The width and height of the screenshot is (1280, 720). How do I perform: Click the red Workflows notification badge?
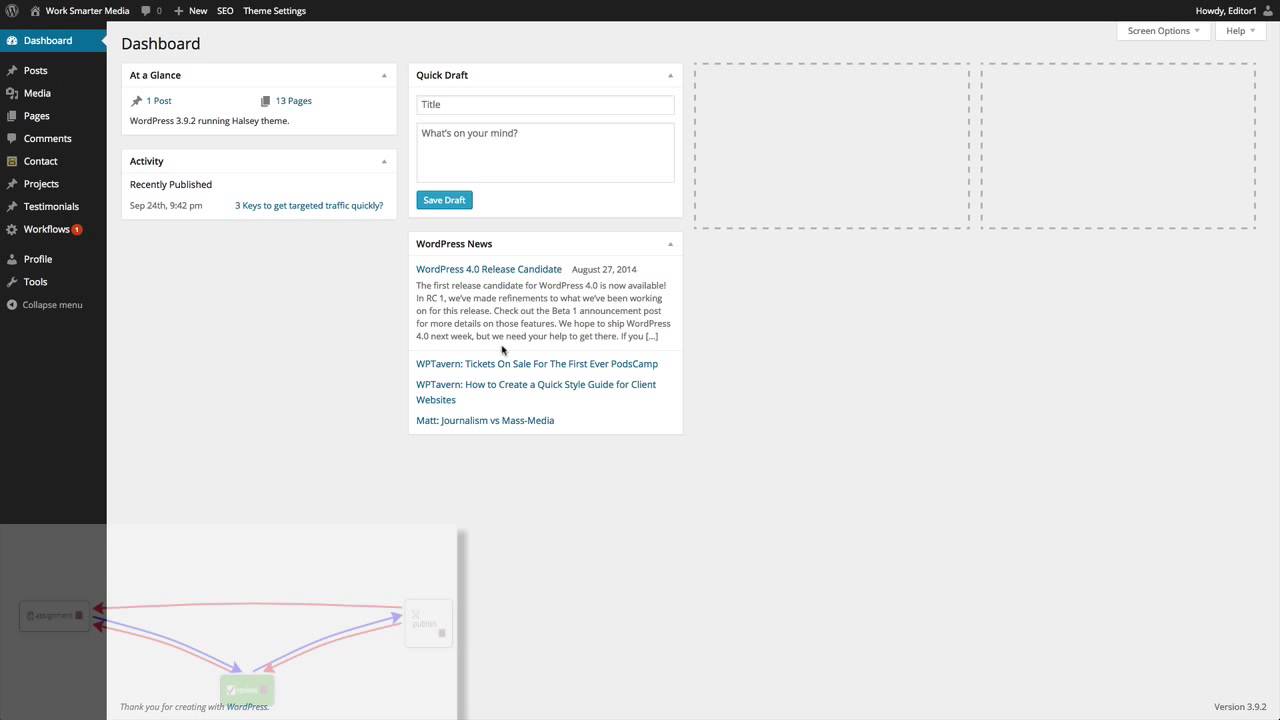pyautogui.click(x=77, y=230)
